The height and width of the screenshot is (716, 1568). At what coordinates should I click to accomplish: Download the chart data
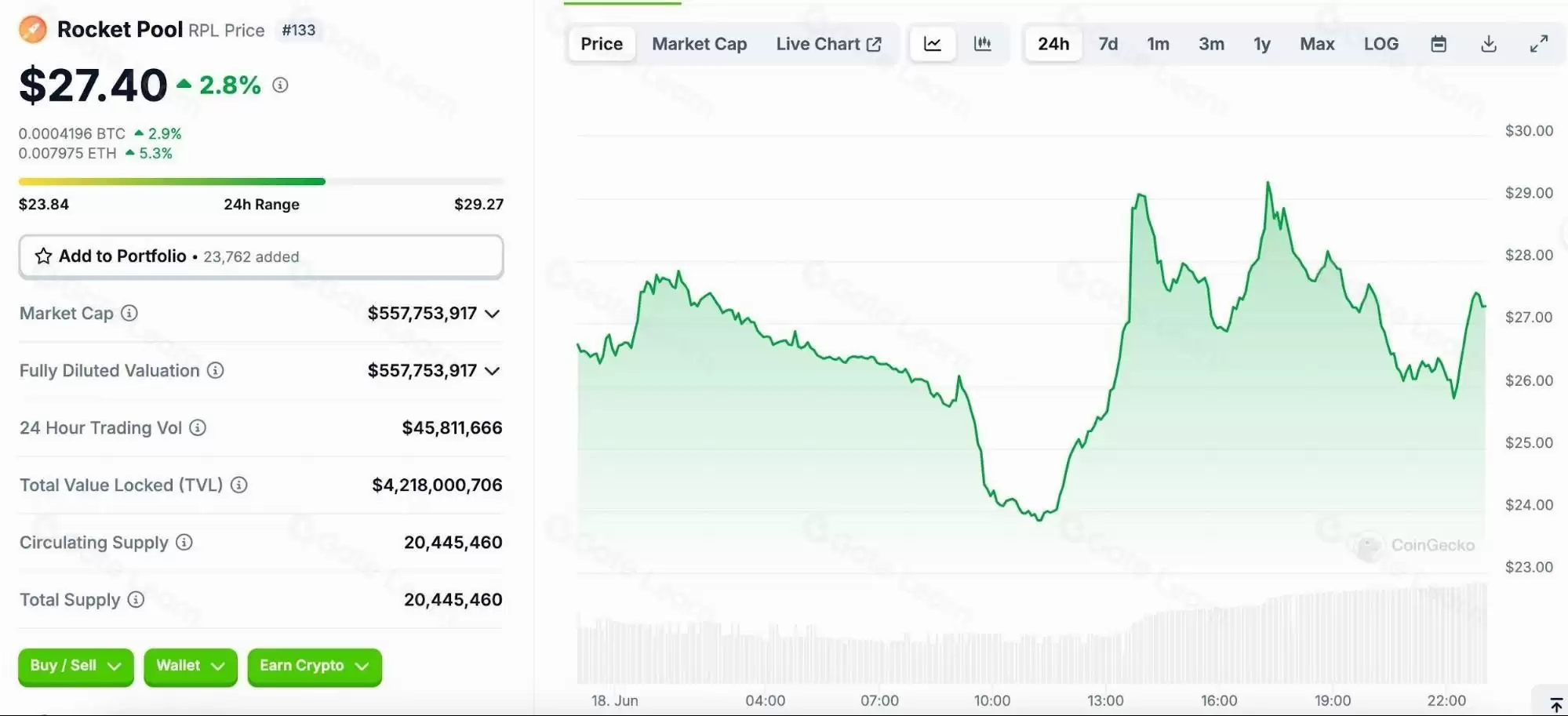tap(1488, 44)
